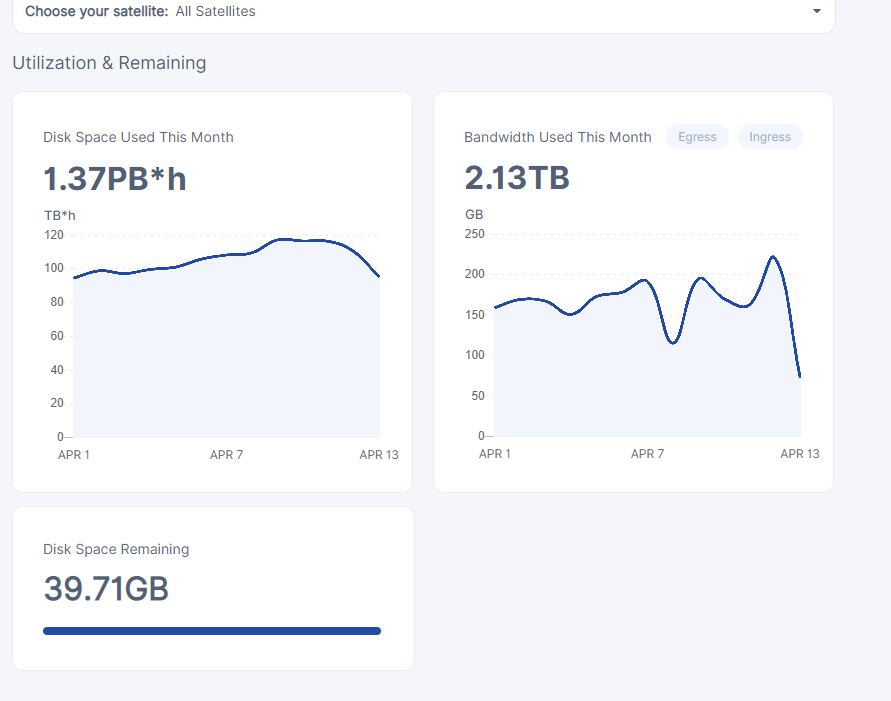Click APR 7 on the disk space chart

(226, 455)
